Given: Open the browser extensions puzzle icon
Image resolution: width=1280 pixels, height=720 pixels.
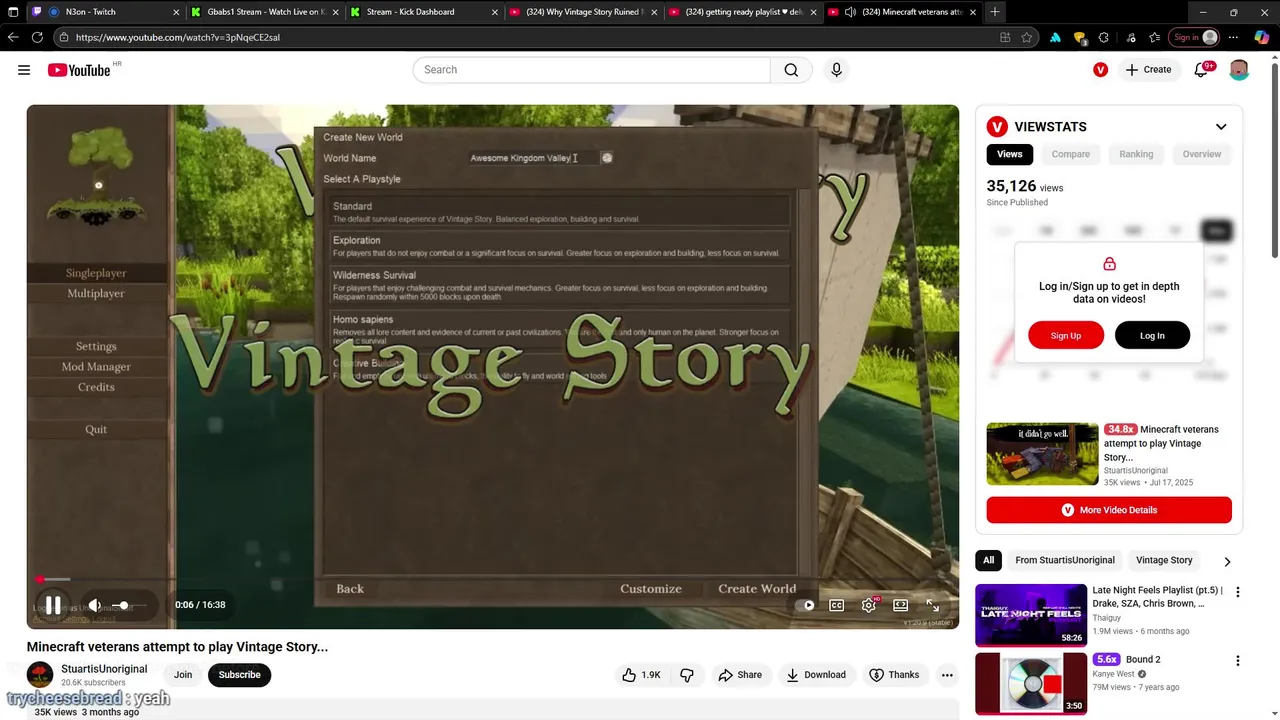Looking at the screenshot, I should click(1103, 37).
